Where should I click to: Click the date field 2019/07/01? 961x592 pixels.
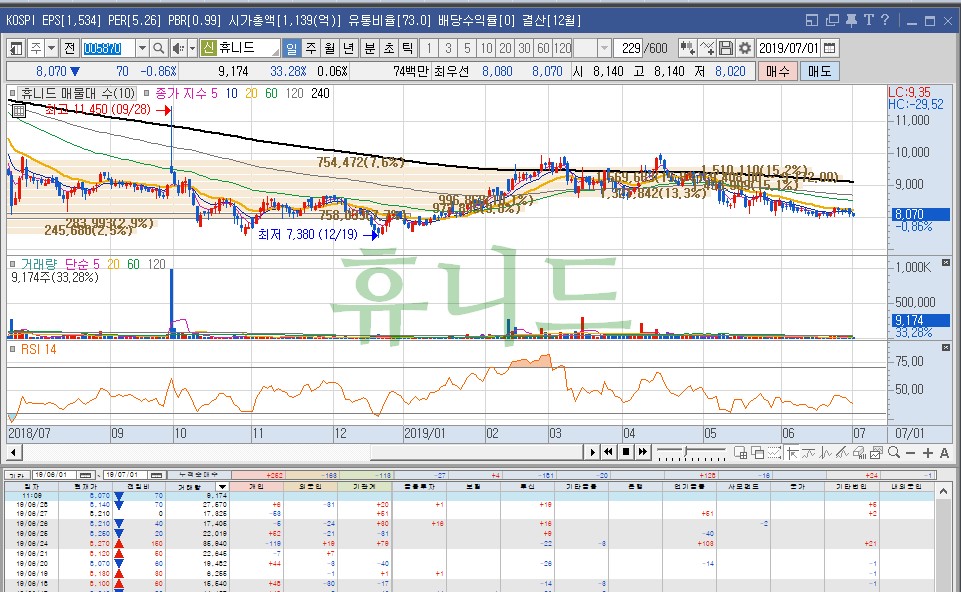(x=789, y=48)
